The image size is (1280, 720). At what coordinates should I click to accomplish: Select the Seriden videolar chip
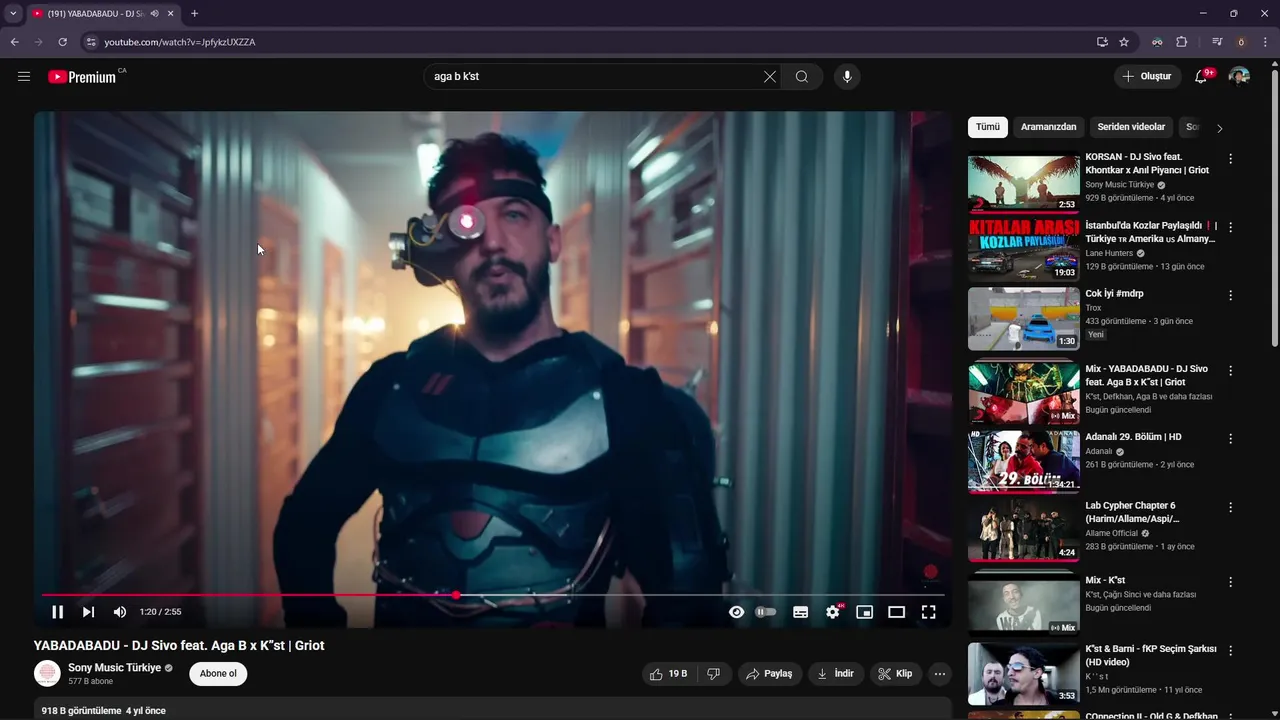coord(1131,127)
